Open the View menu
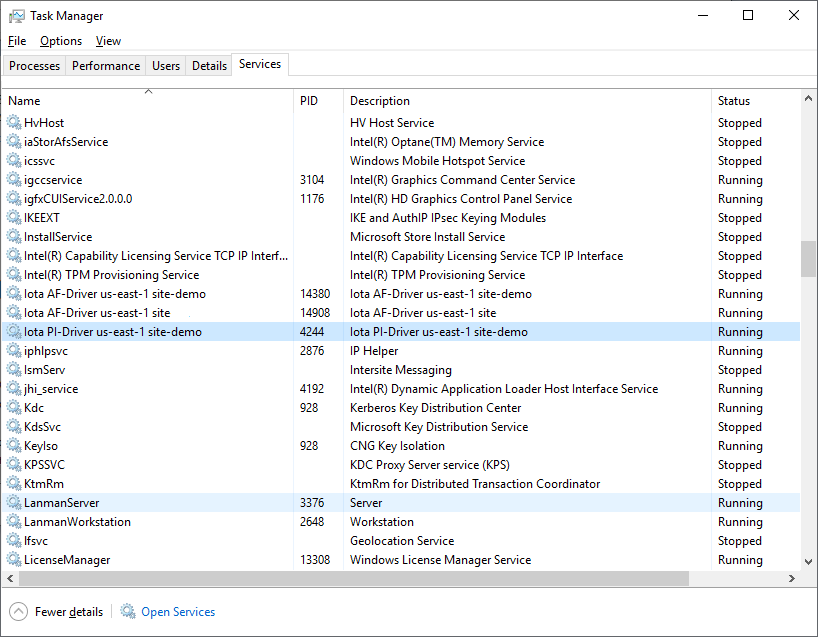 coord(108,41)
